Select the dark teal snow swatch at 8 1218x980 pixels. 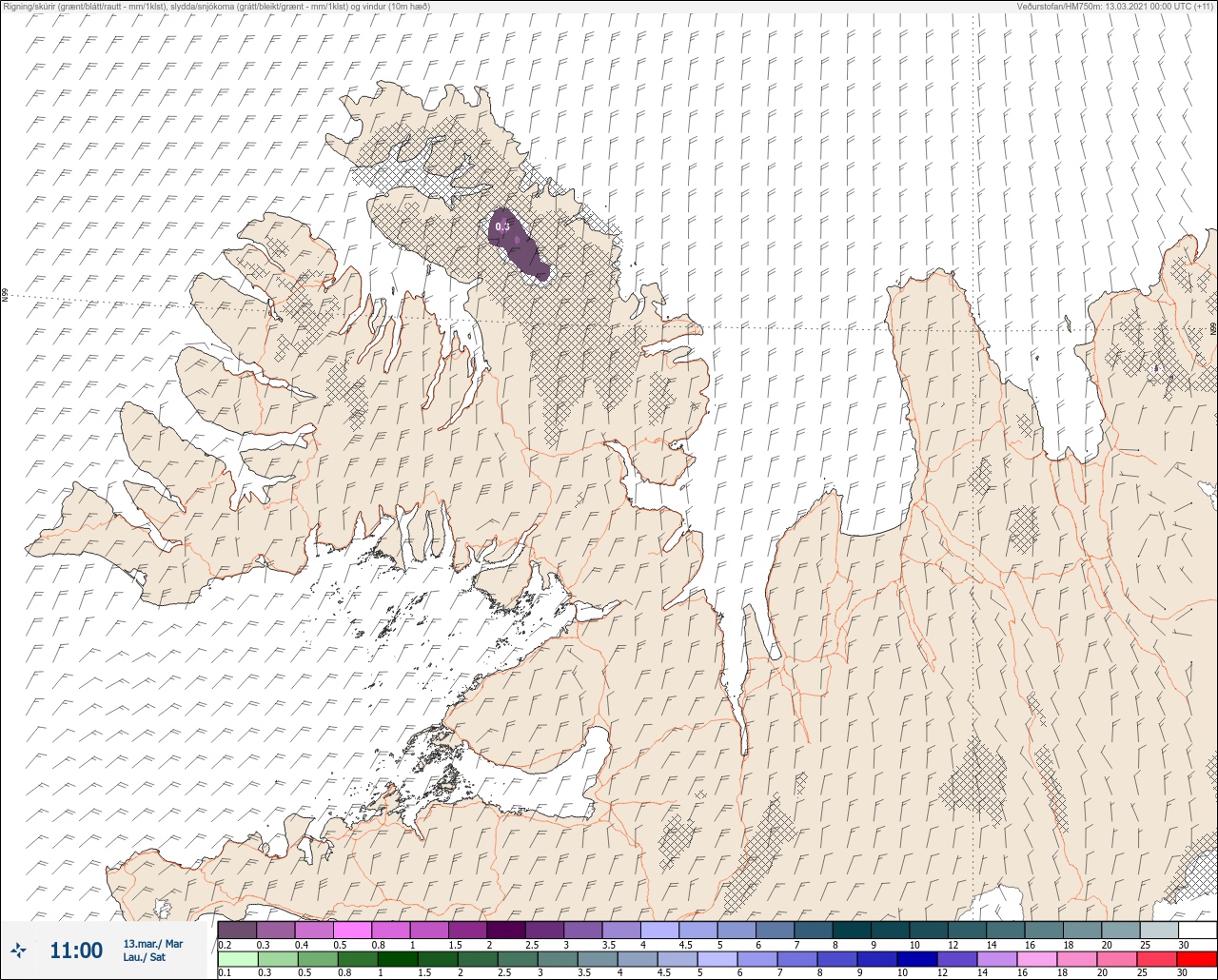(x=852, y=930)
